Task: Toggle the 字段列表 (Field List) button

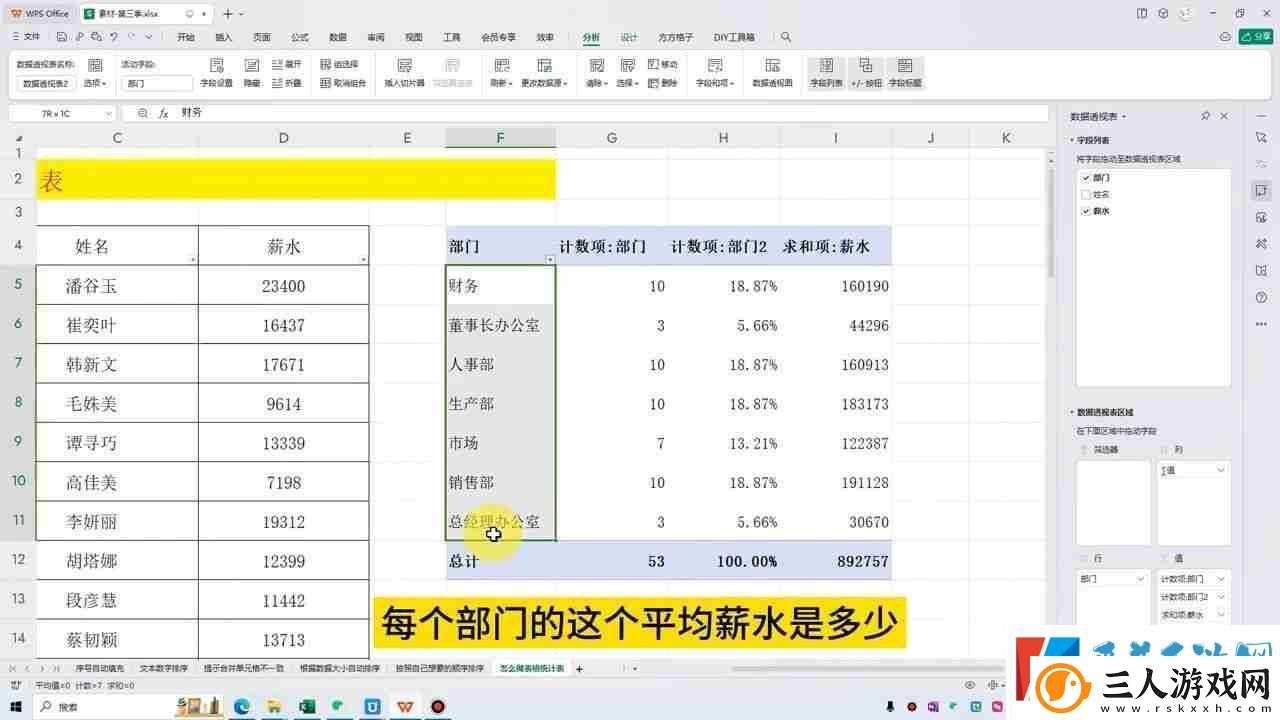Action: (x=826, y=73)
